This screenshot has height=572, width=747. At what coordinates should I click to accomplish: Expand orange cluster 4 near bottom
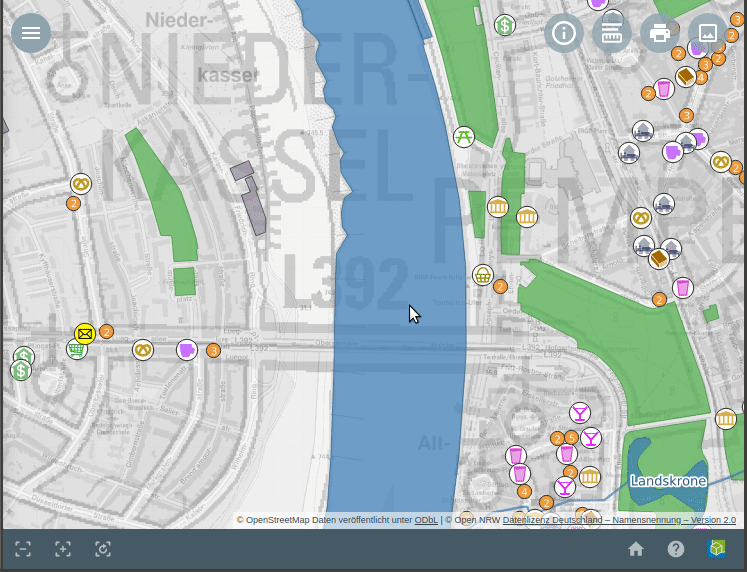click(x=524, y=491)
